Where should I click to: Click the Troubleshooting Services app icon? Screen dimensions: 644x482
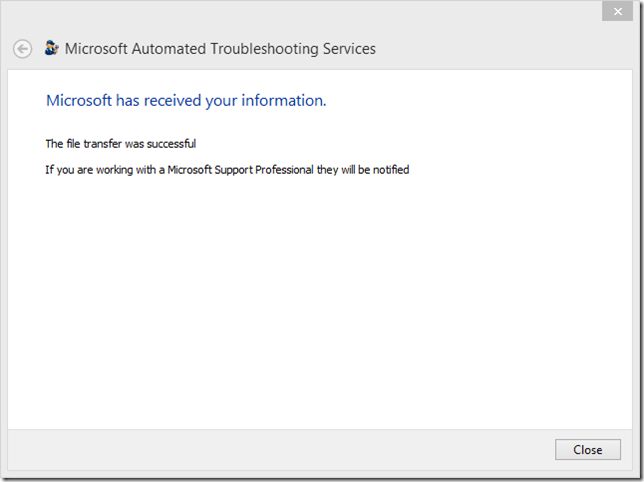coord(52,48)
